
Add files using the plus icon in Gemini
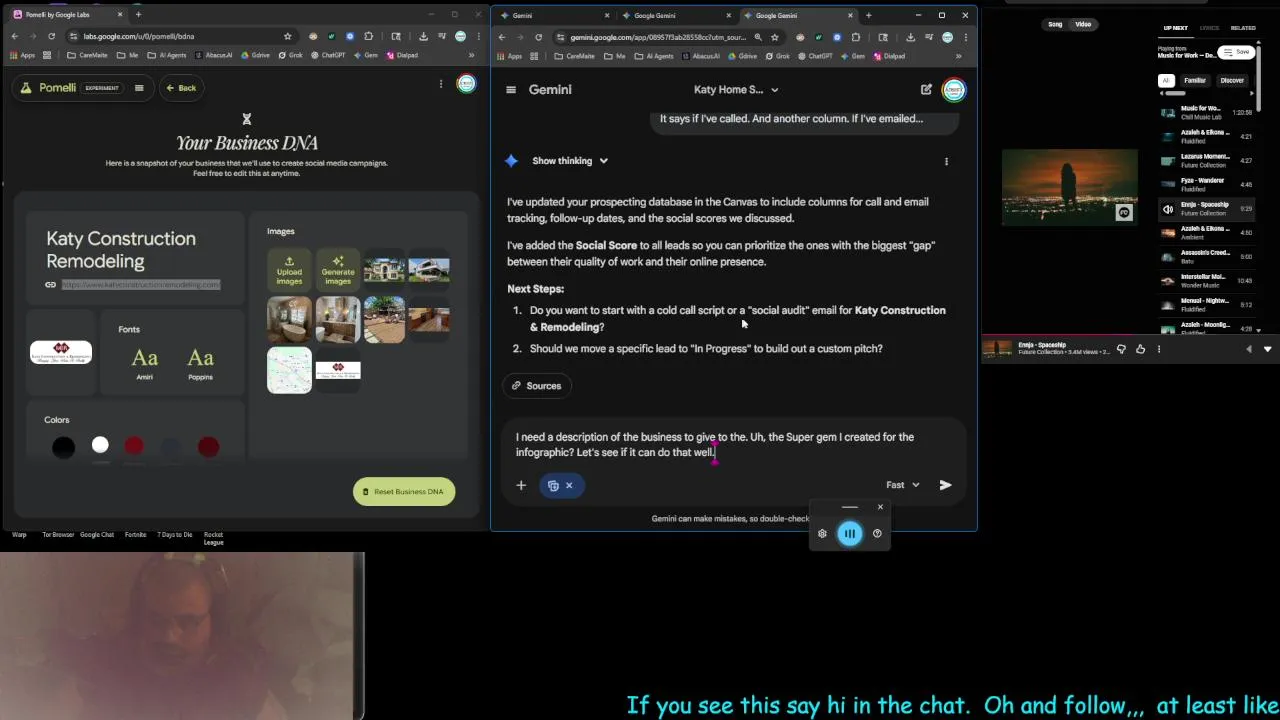coord(521,485)
